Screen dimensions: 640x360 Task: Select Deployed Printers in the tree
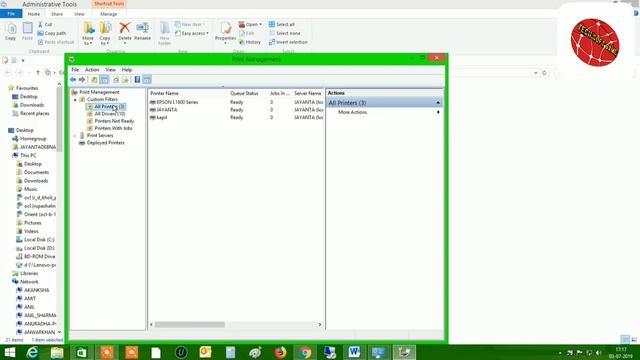[x=105, y=143]
